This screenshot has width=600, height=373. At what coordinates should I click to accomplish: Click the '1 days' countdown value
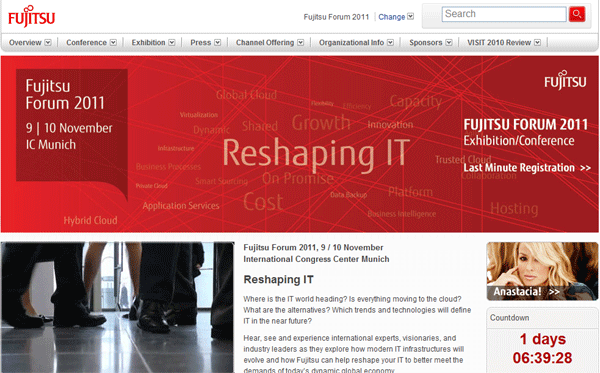(x=543, y=339)
